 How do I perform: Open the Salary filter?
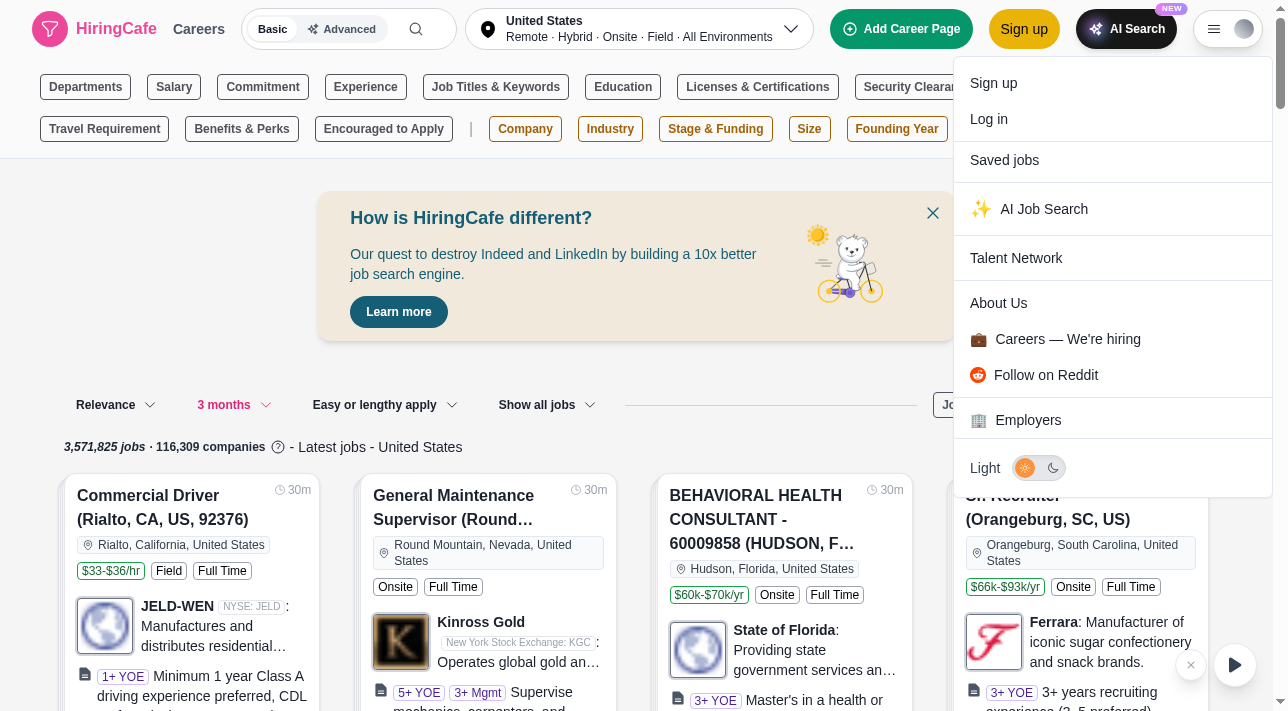174,87
